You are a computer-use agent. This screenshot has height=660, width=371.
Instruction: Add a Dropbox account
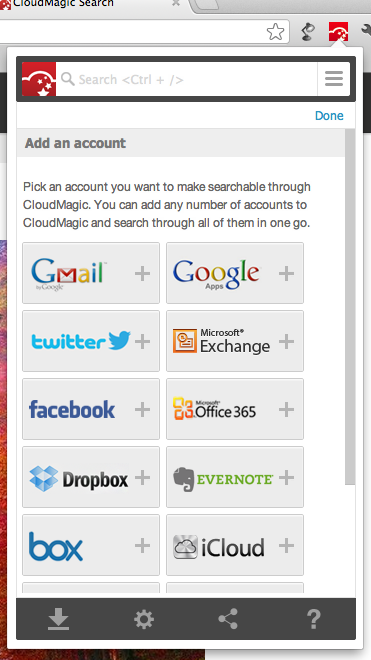point(91,477)
